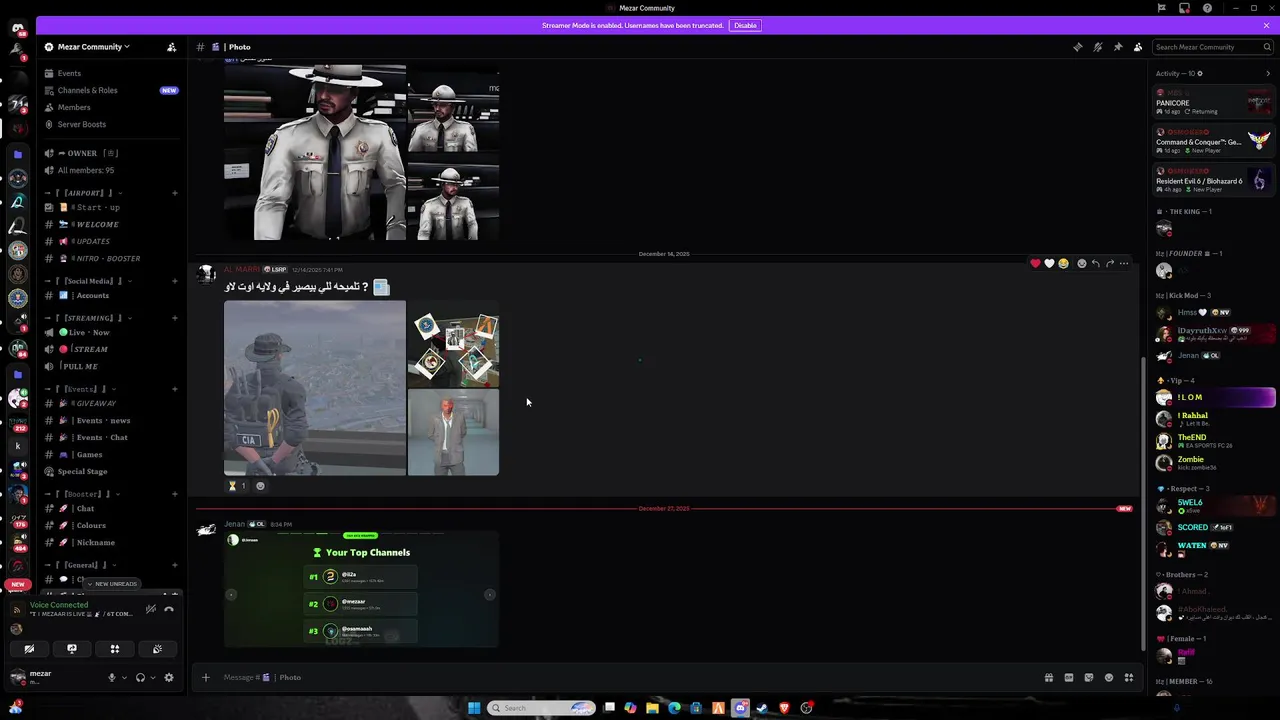Click the invite people icon beside server name

pyautogui.click(x=171, y=47)
